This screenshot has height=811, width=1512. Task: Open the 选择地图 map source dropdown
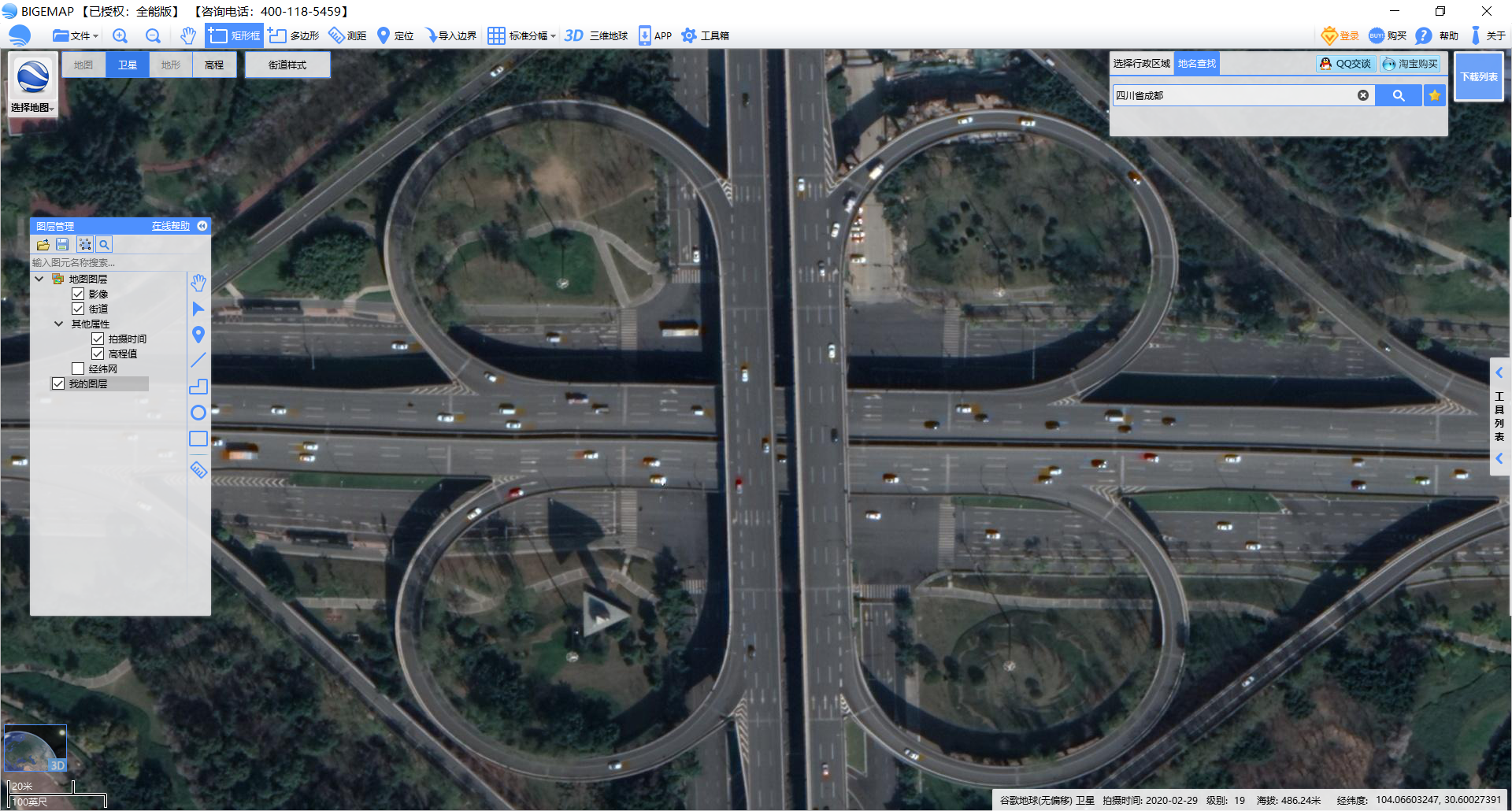32,86
